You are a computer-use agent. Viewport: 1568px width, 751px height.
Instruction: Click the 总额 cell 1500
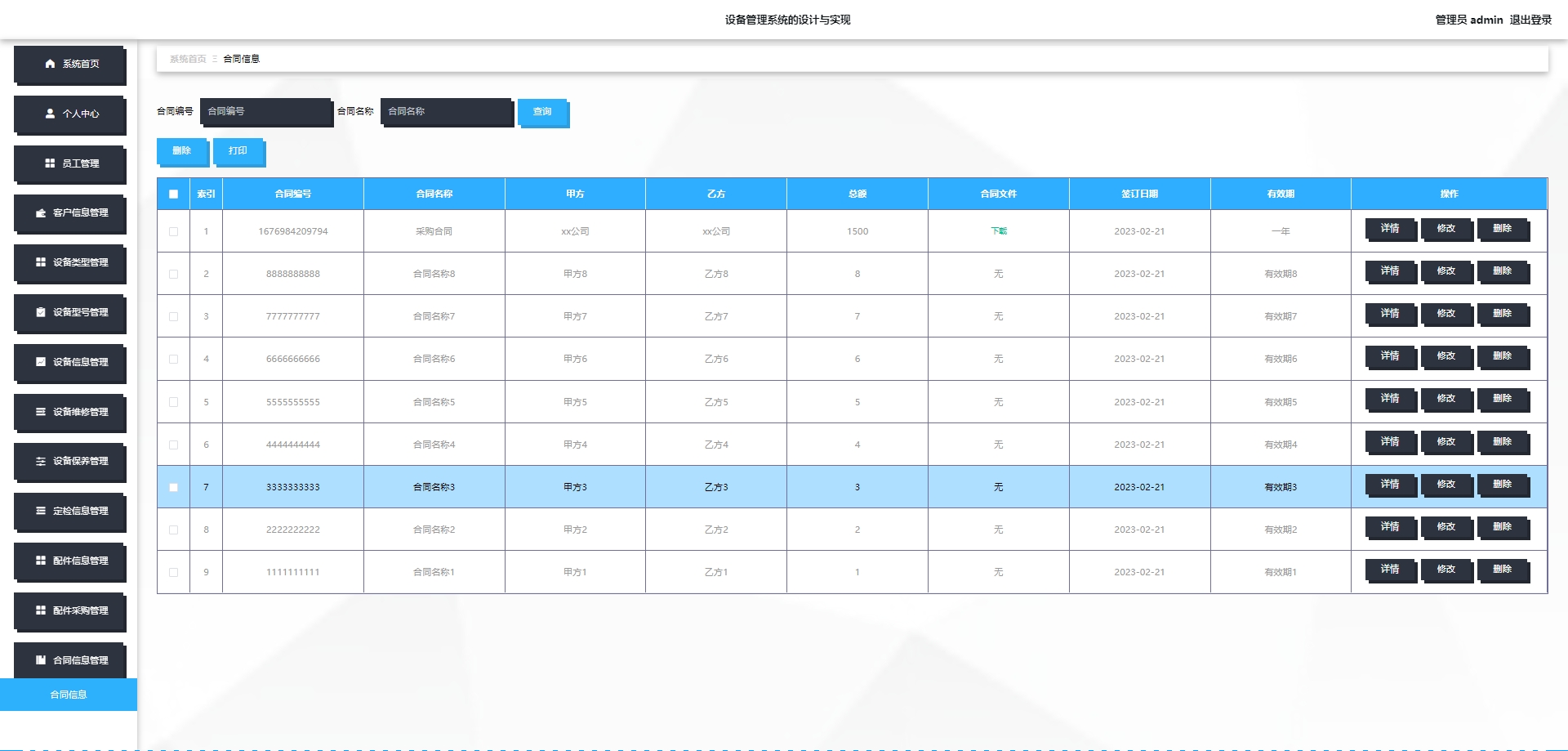point(857,231)
